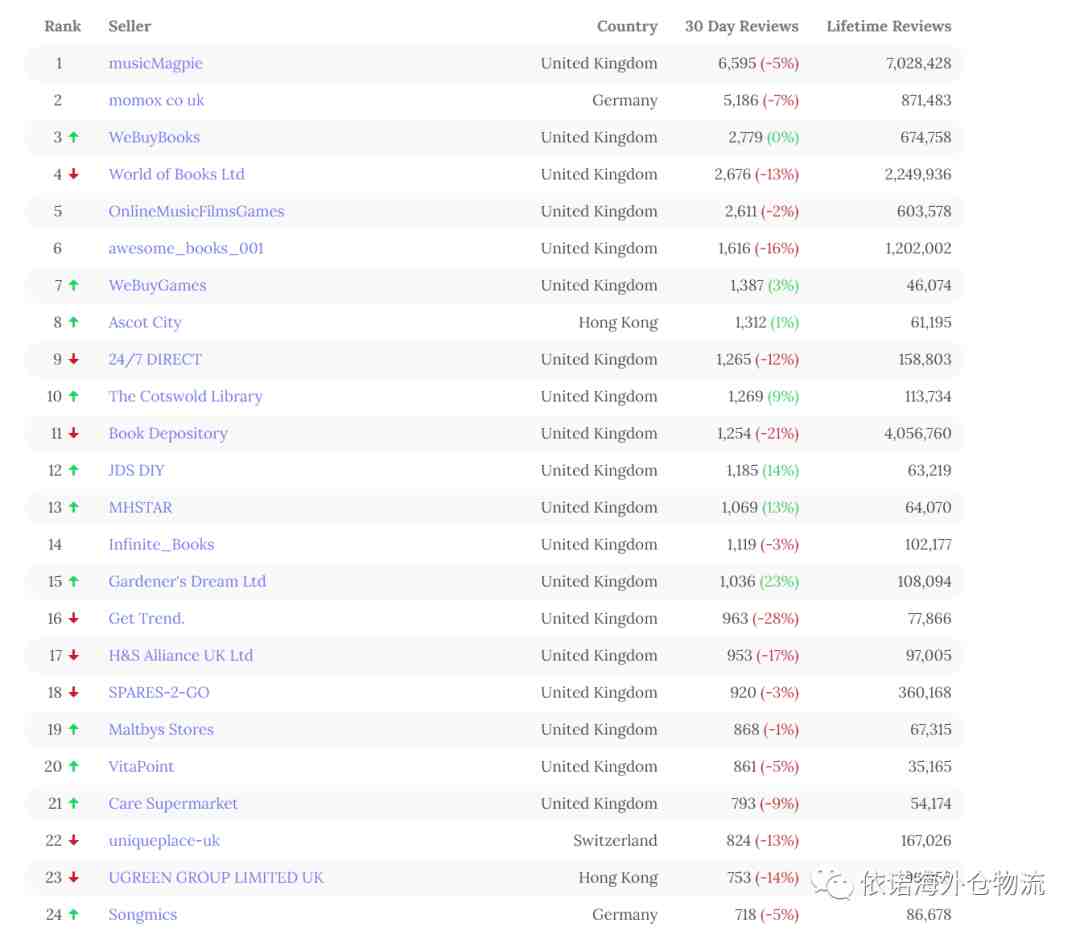Viewport: 1080px width, 931px height.
Task: Click the up arrow in the JDS DIY row
Action: (74, 470)
